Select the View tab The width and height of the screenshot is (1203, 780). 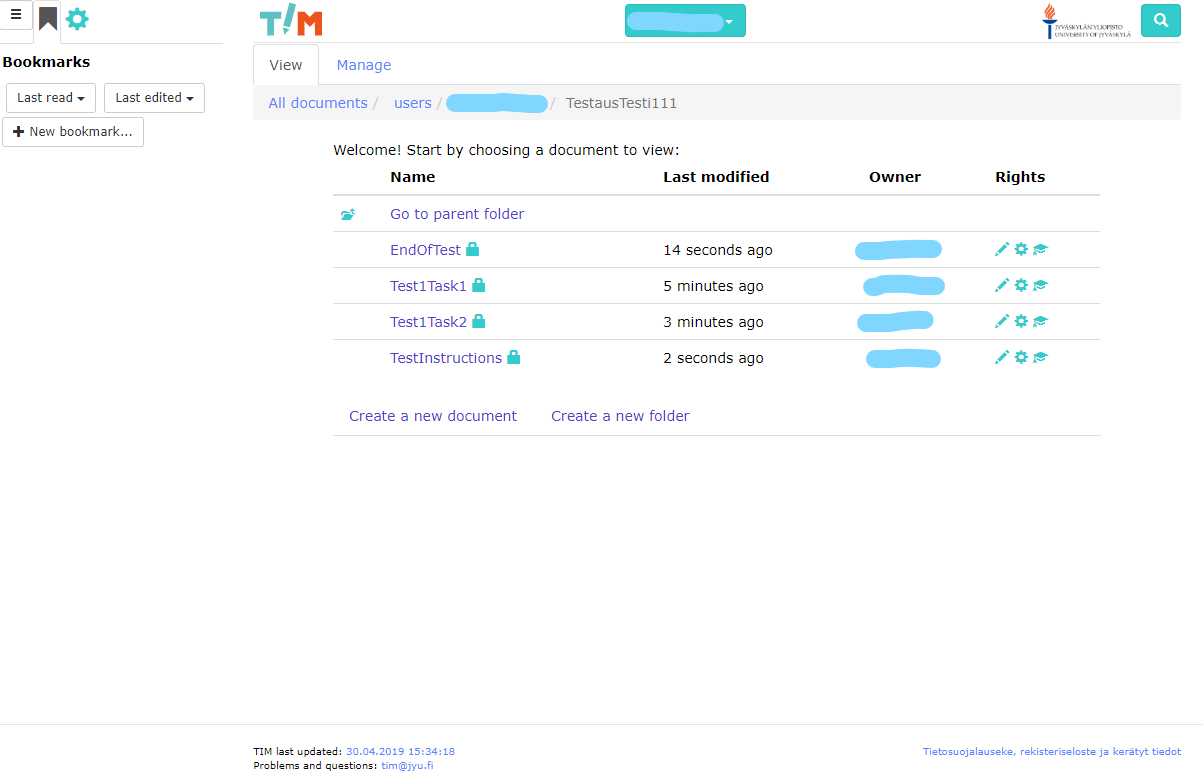[x=285, y=64]
